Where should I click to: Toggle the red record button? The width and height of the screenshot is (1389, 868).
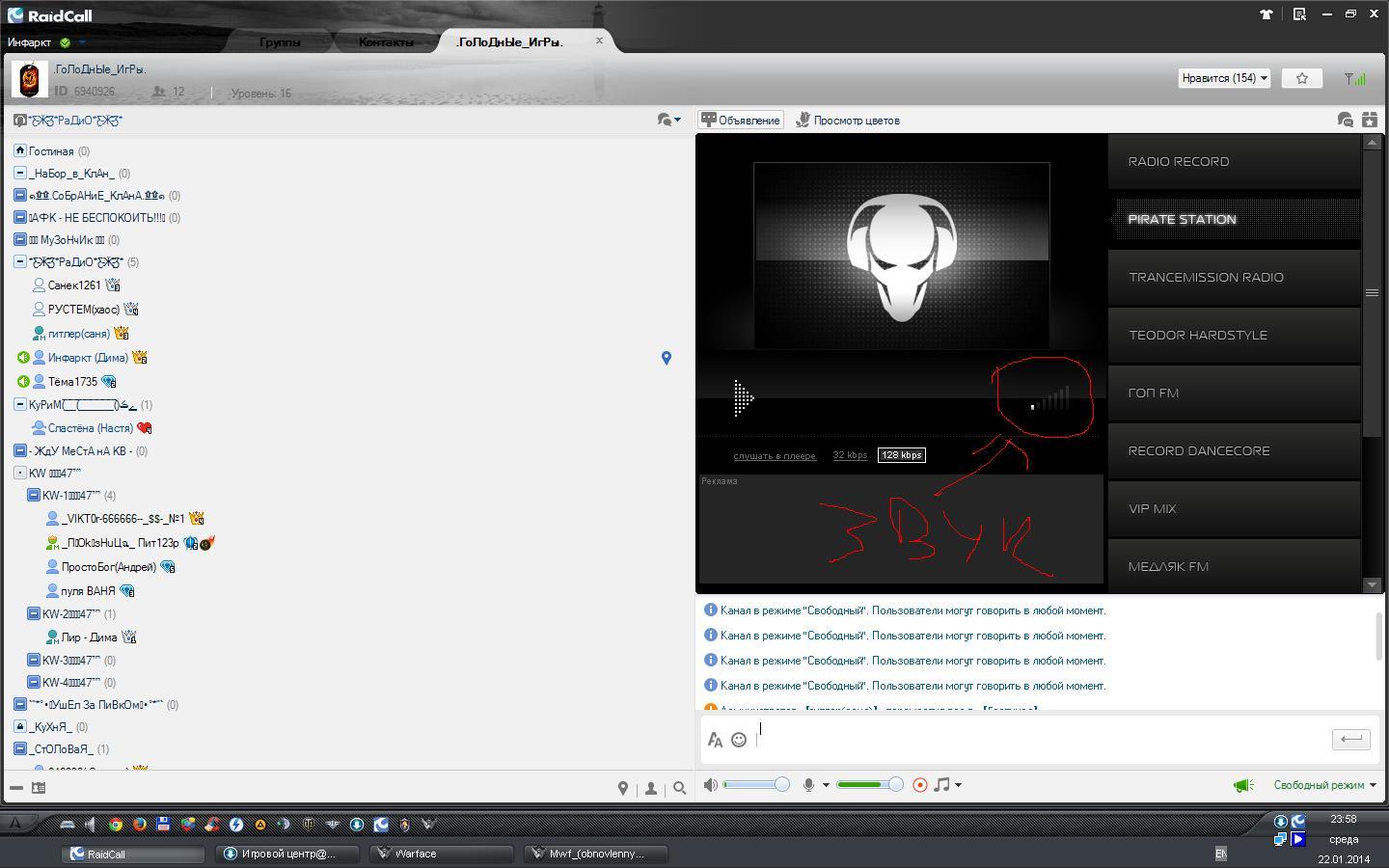click(x=920, y=785)
